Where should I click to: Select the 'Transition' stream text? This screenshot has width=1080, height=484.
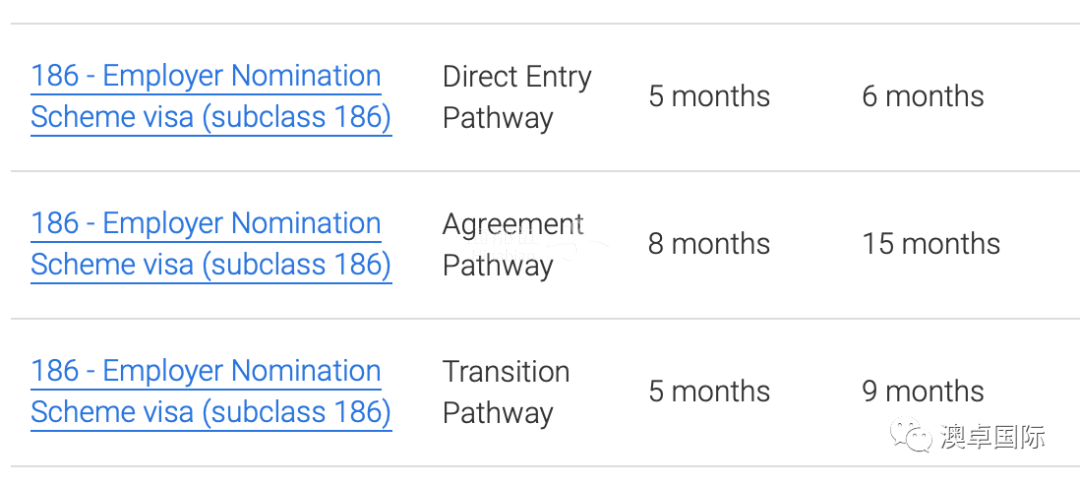tap(506, 372)
